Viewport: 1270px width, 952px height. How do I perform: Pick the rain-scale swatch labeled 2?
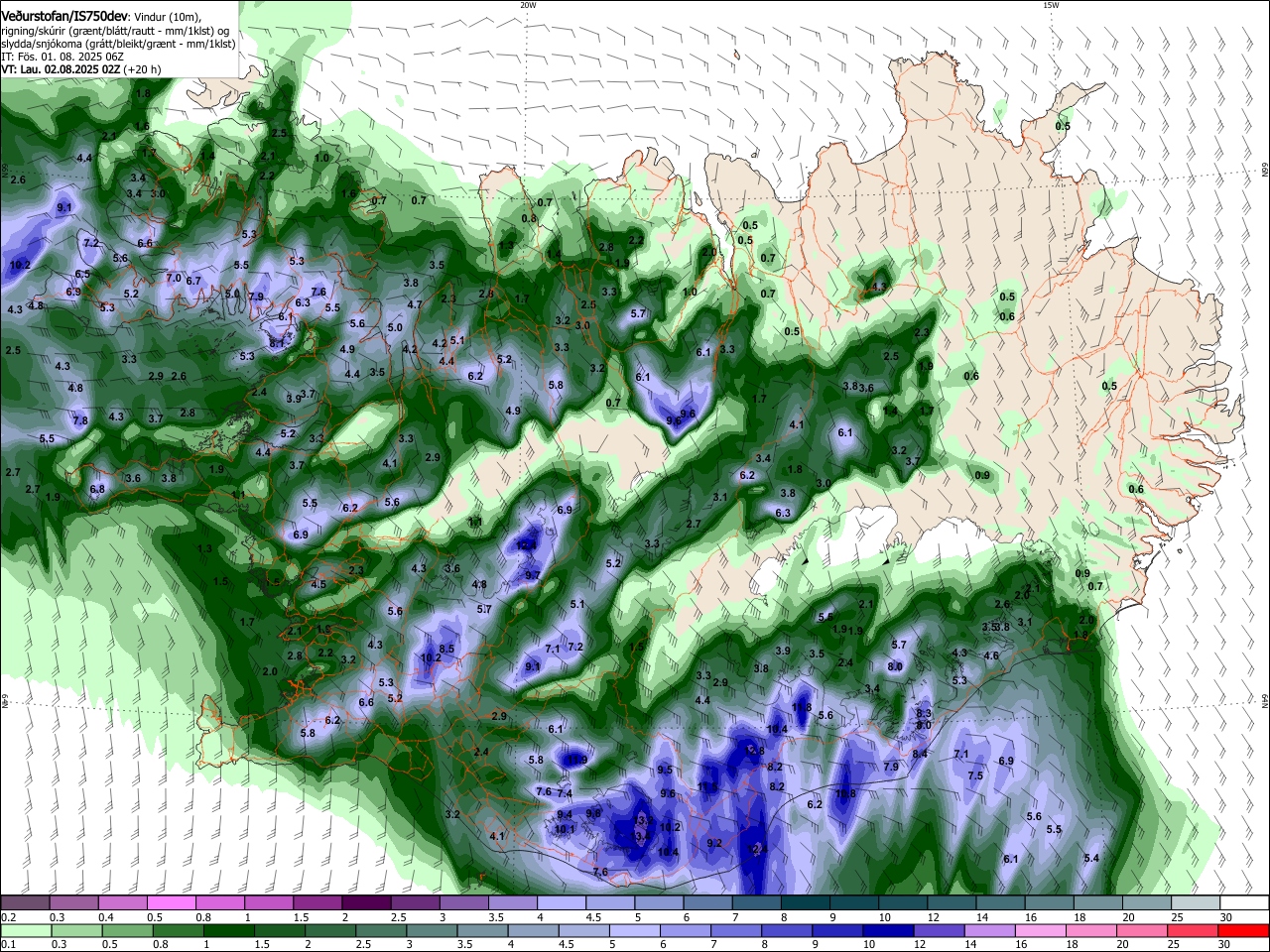[x=330, y=930]
